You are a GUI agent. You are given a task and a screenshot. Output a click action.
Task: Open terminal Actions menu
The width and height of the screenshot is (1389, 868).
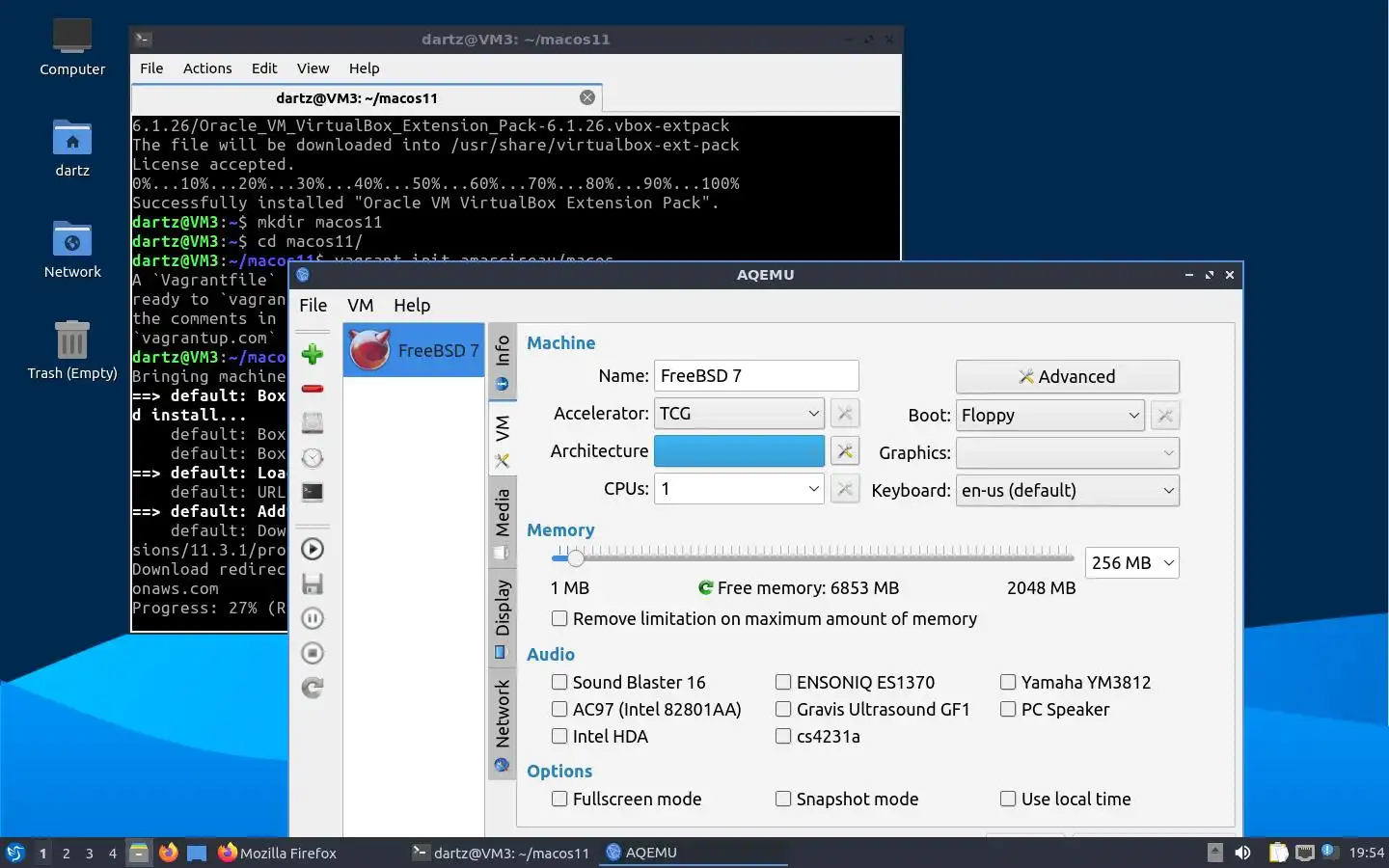tap(207, 68)
